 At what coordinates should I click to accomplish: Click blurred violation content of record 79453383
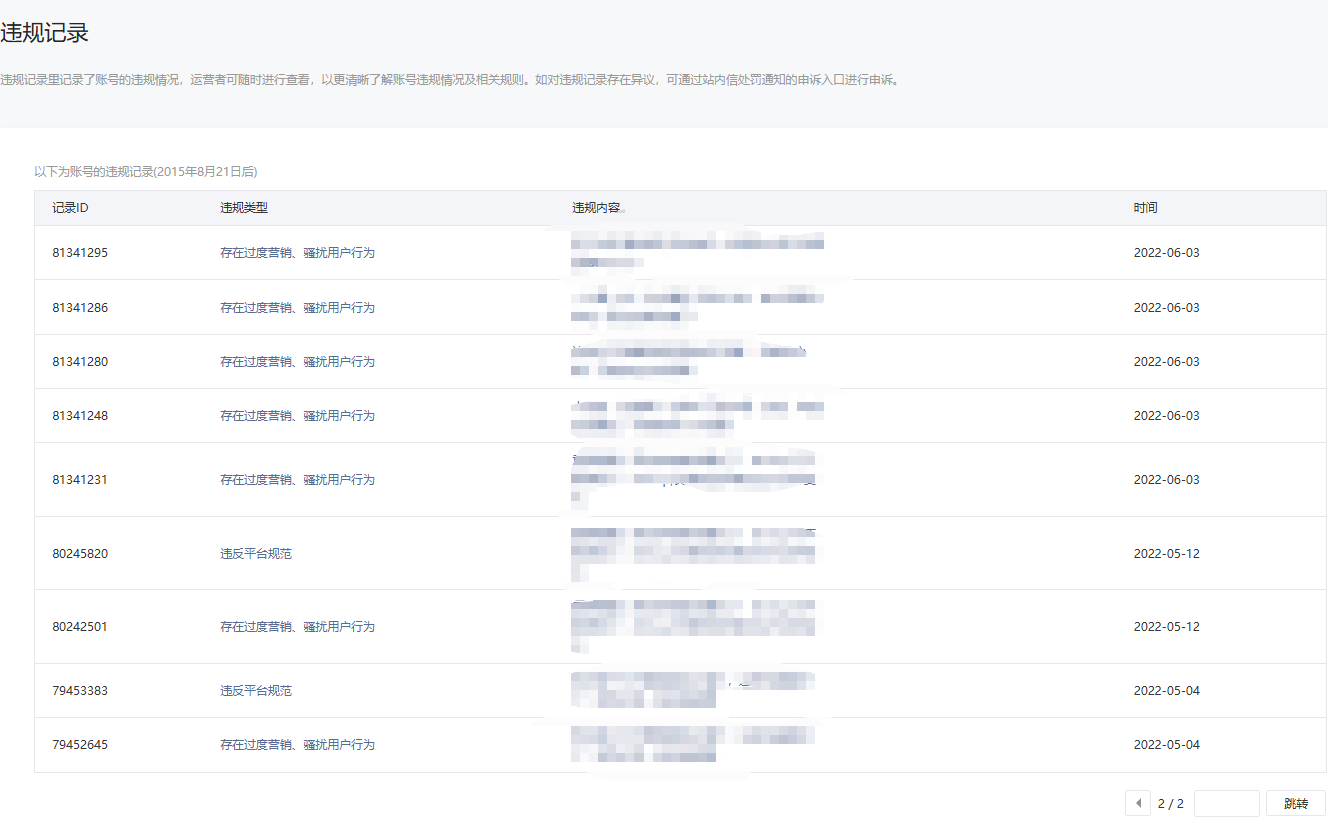click(692, 691)
